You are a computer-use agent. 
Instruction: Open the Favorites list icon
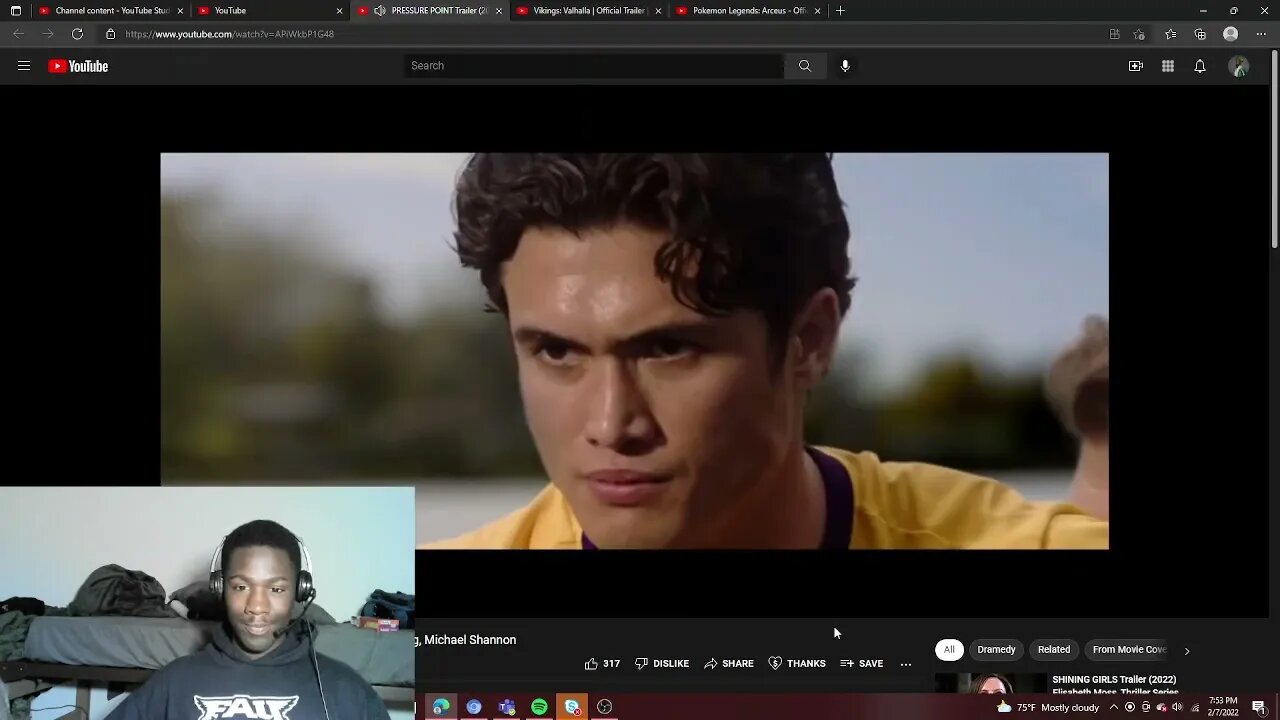tap(1170, 34)
